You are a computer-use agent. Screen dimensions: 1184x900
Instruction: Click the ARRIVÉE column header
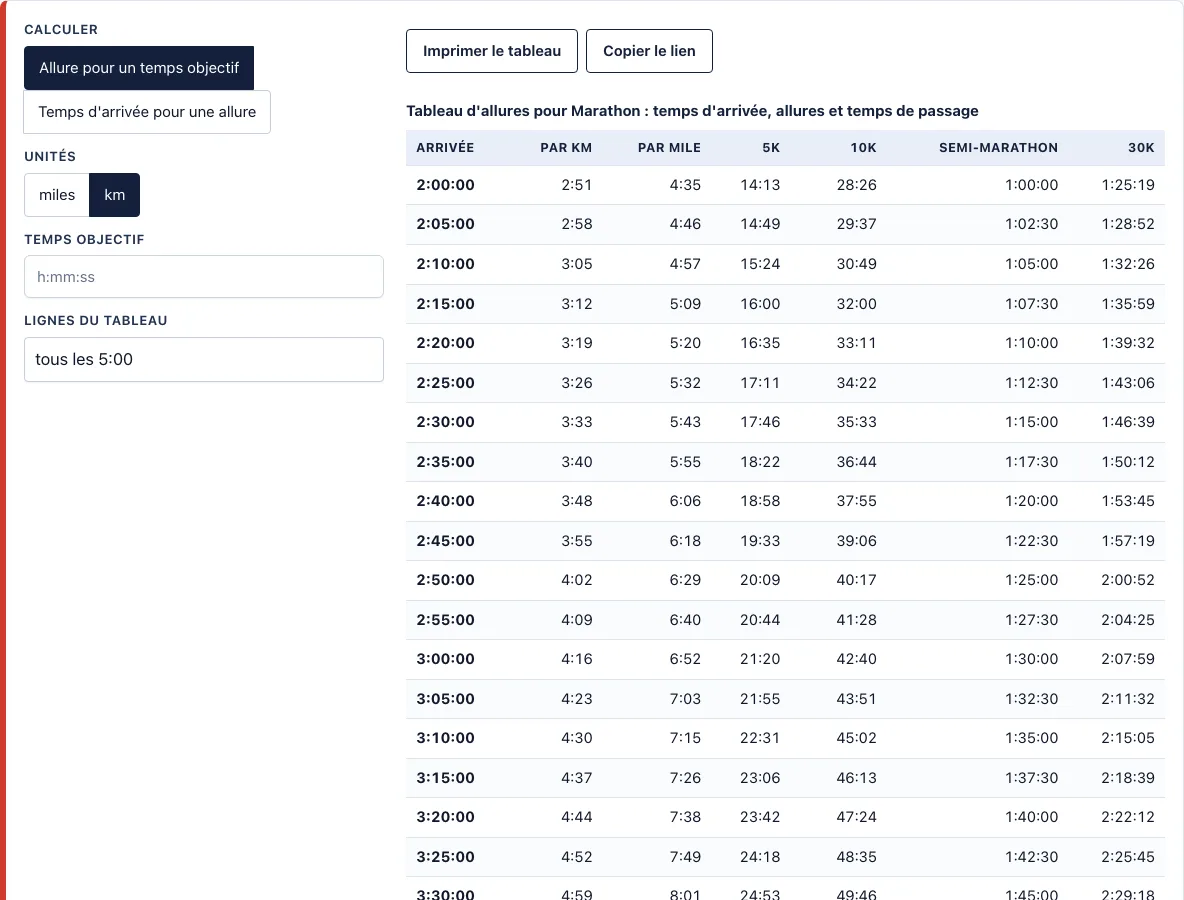point(446,148)
